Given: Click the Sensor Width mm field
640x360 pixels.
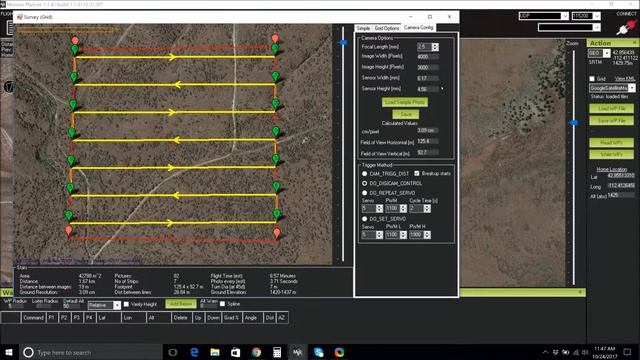Looking at the screenshot, I should point(428,78).
